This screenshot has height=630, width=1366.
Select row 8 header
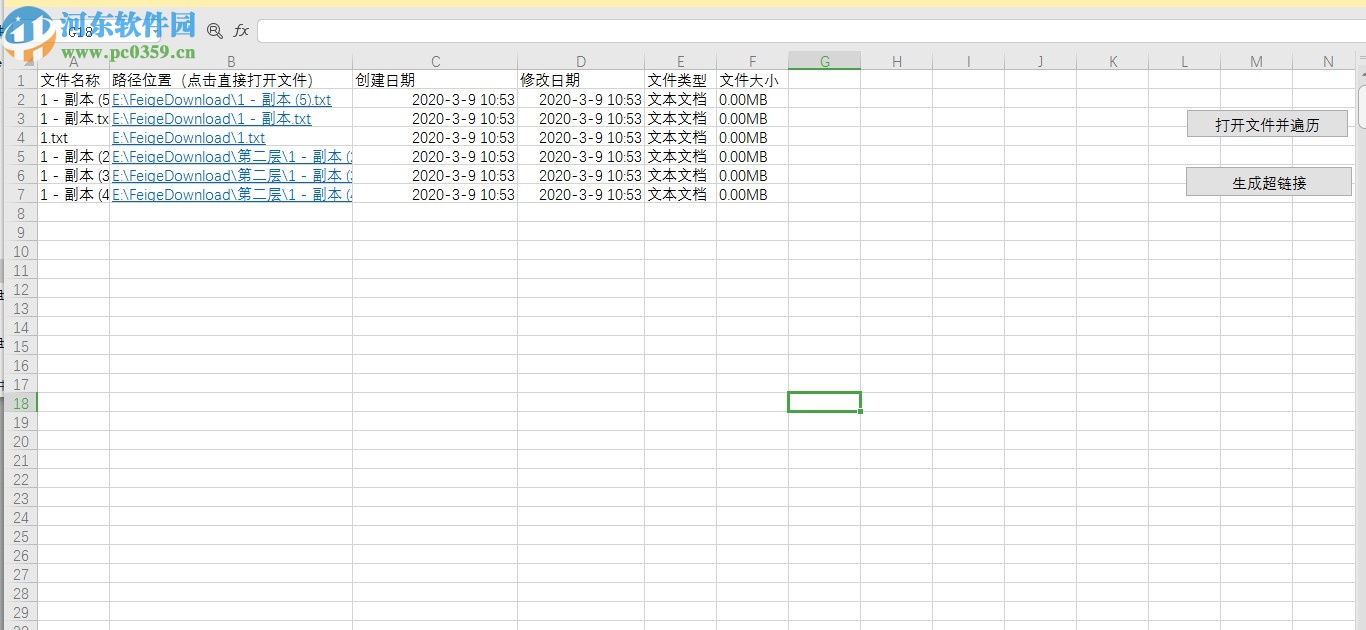[21, 214]
